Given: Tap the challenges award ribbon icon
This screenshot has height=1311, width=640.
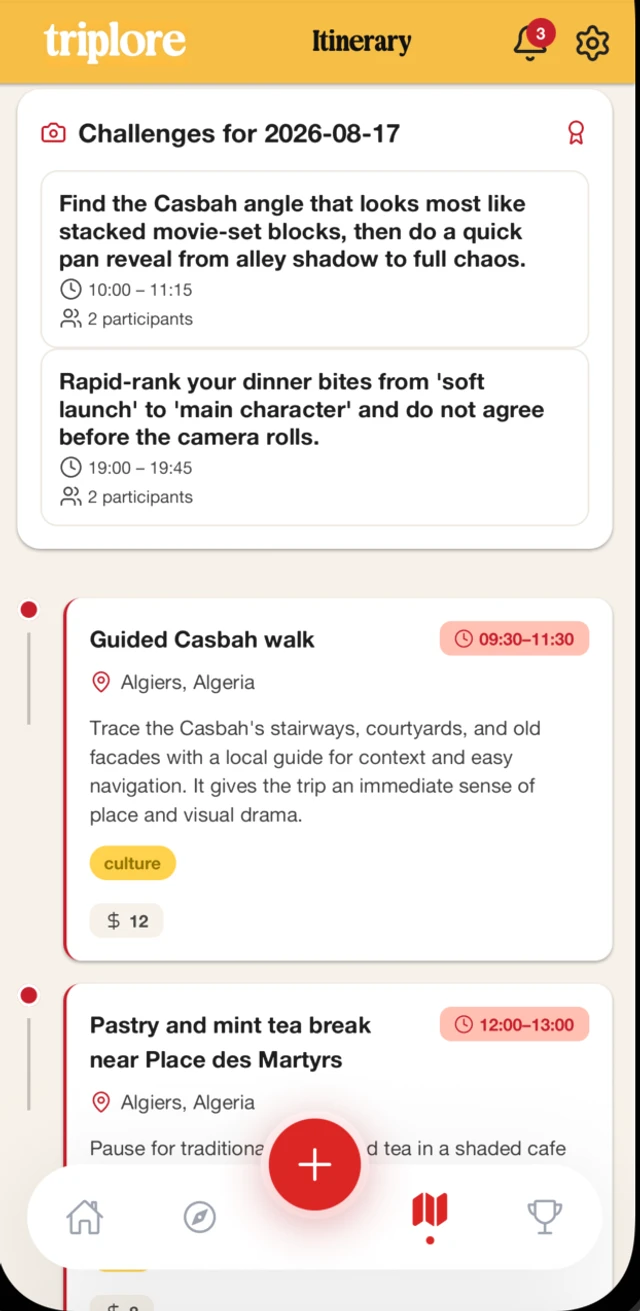Looking at the screenshot, I should pyautogui.click(x=576, y=133).
